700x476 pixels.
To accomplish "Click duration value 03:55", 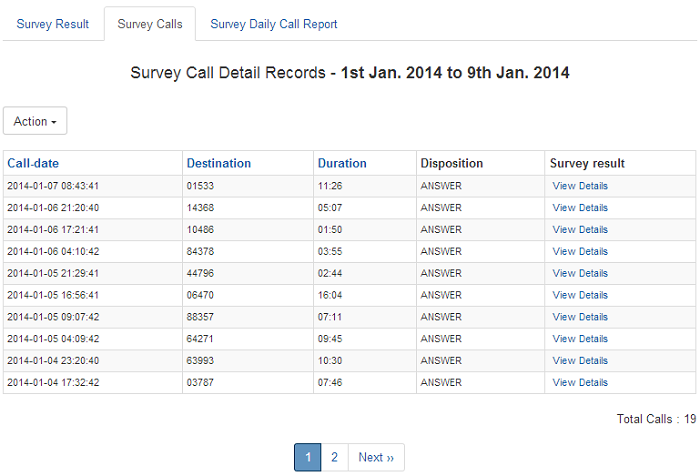I will [x=330, y=252].
